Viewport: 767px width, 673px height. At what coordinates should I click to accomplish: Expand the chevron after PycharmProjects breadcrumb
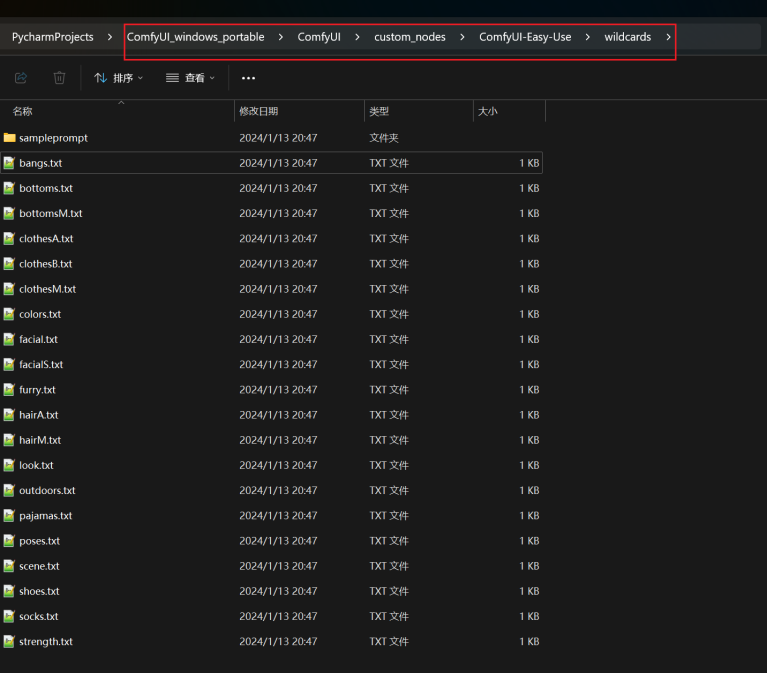point(109,37)
